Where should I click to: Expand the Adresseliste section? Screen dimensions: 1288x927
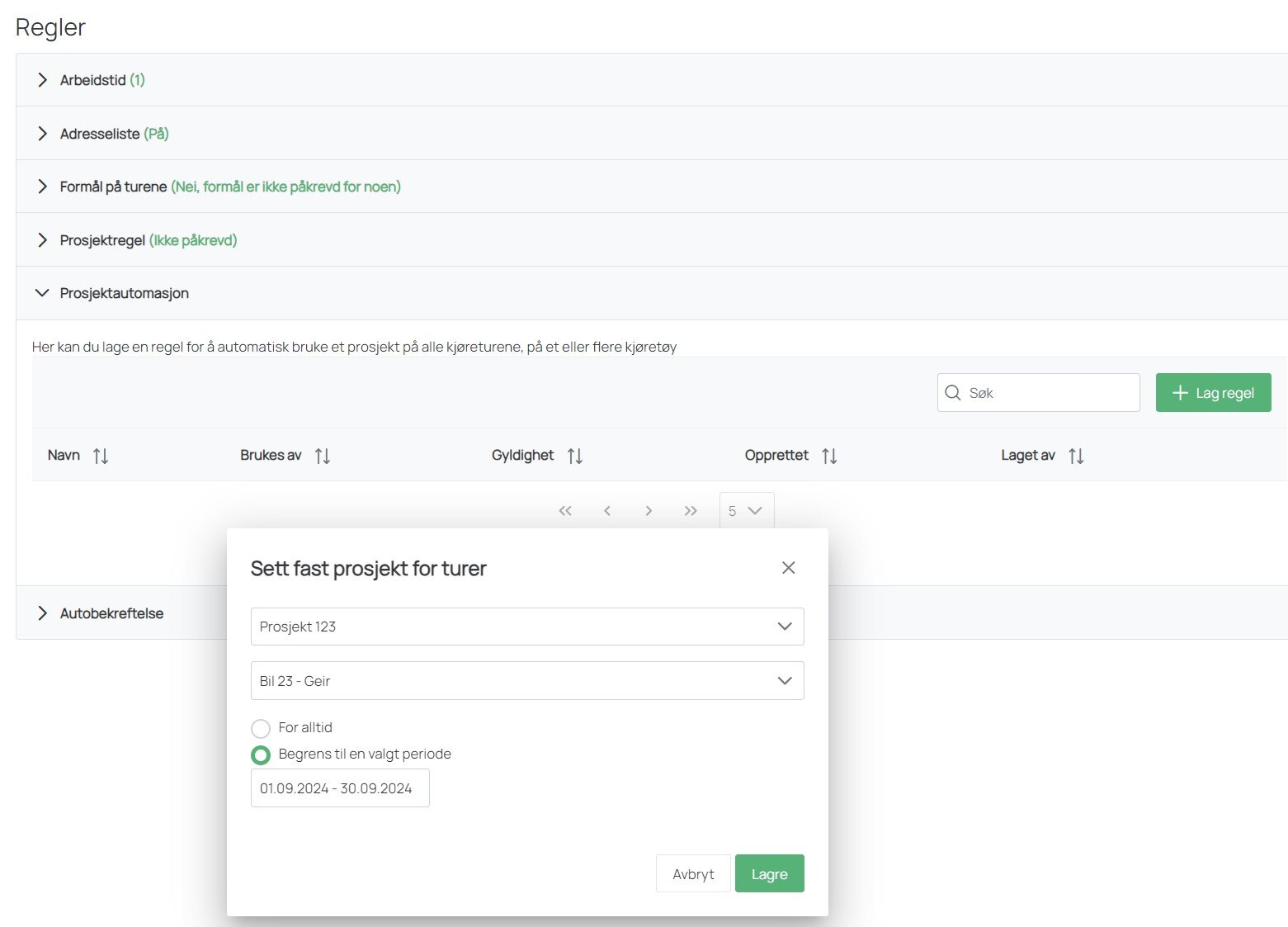43,134
